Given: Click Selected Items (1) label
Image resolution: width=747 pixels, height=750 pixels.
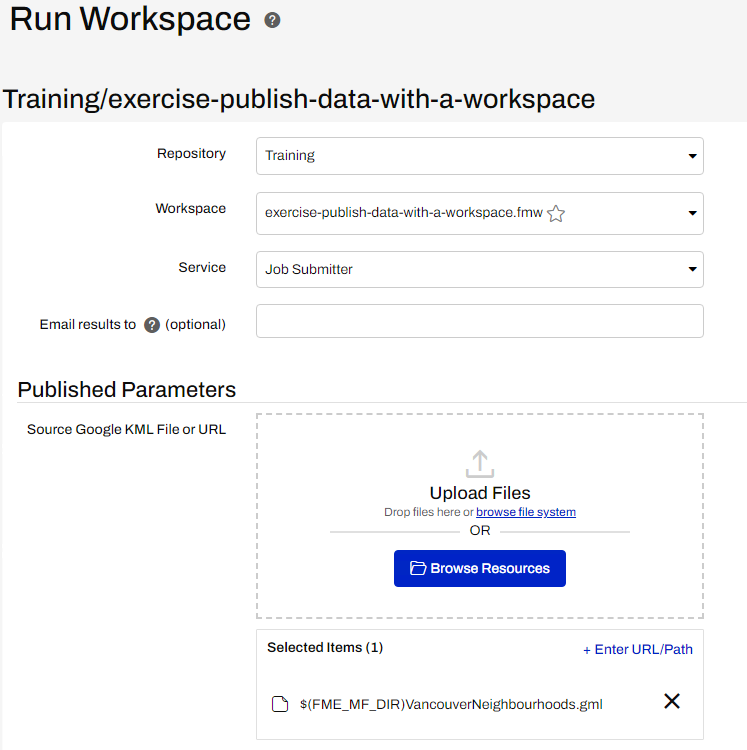Looking at the screenshot, I should coord(325,647).
